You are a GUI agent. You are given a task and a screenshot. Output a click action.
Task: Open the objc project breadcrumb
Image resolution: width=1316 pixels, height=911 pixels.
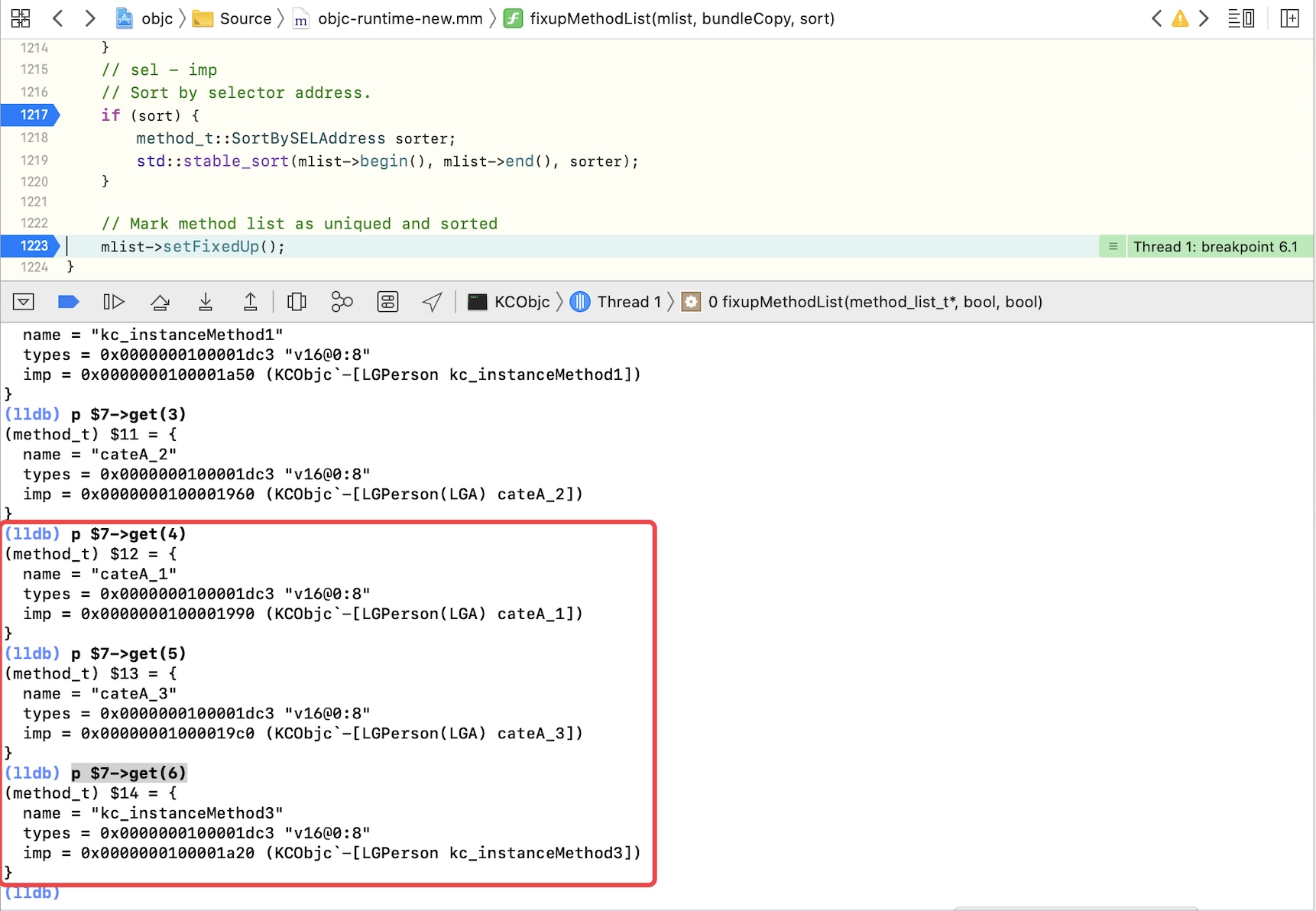144,18
